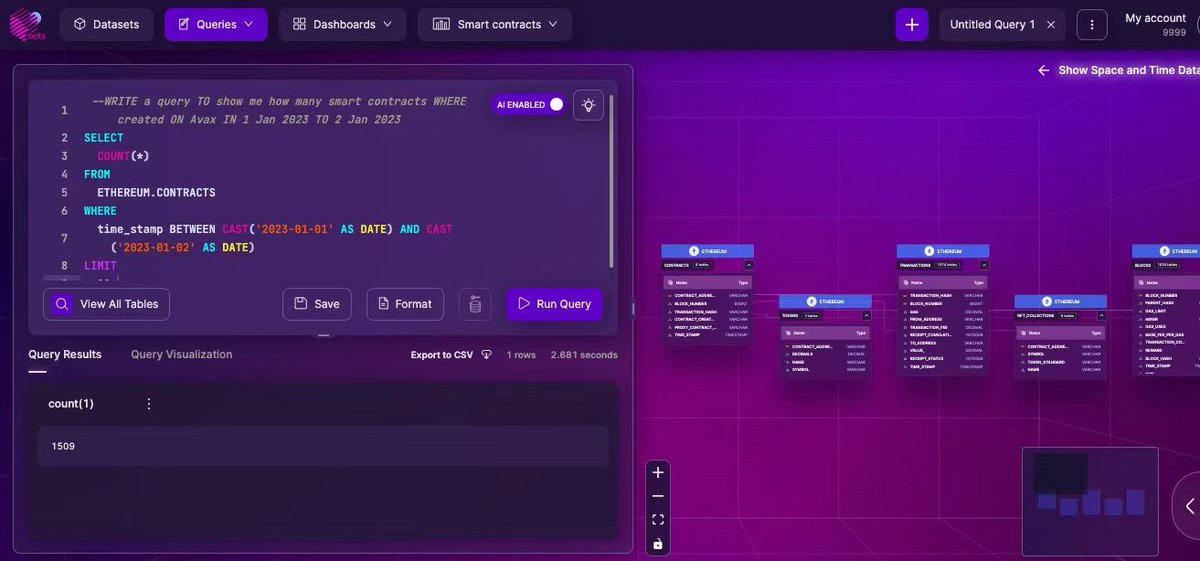Open the three-dot more options menu
1200x561 pixels.
coord(1092,24)
